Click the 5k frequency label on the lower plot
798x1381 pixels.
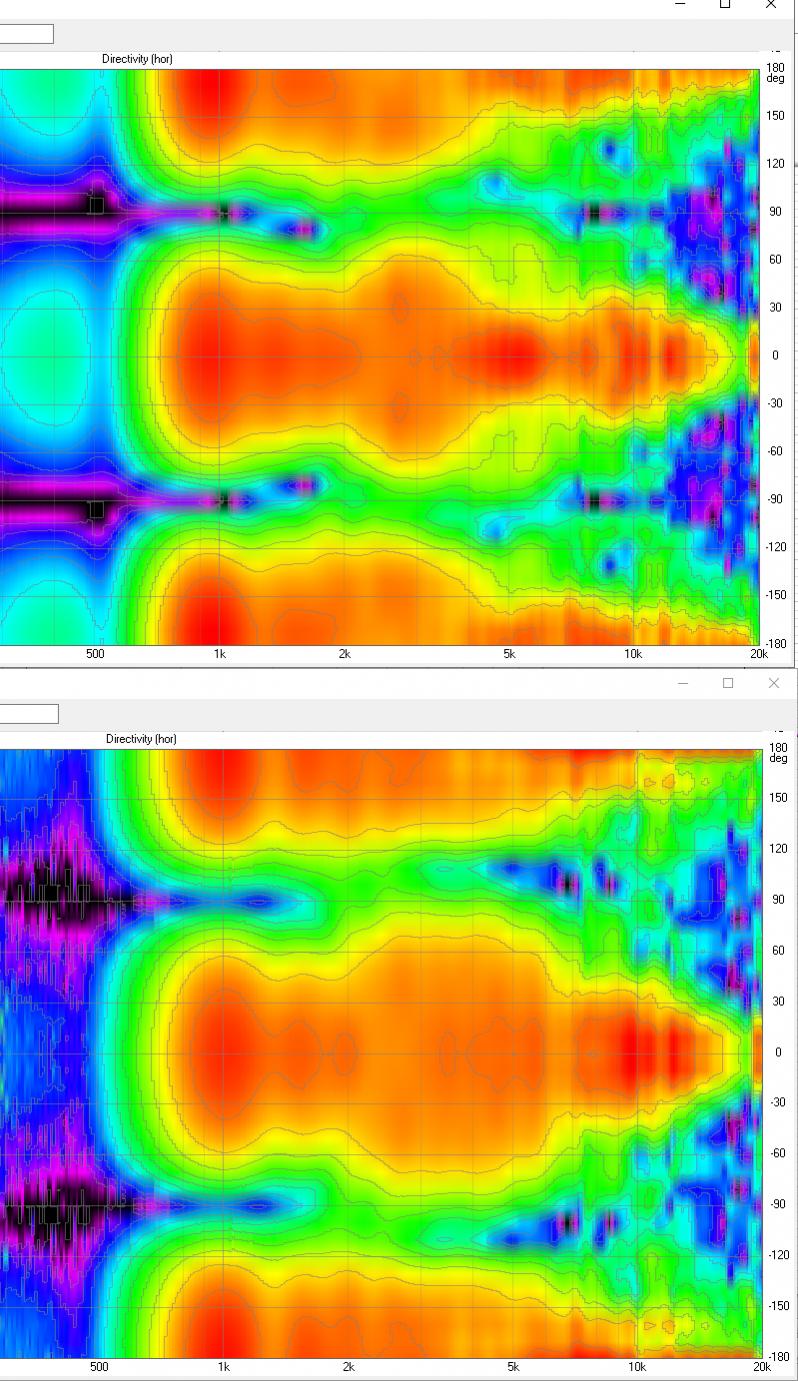pos(513,1366)
